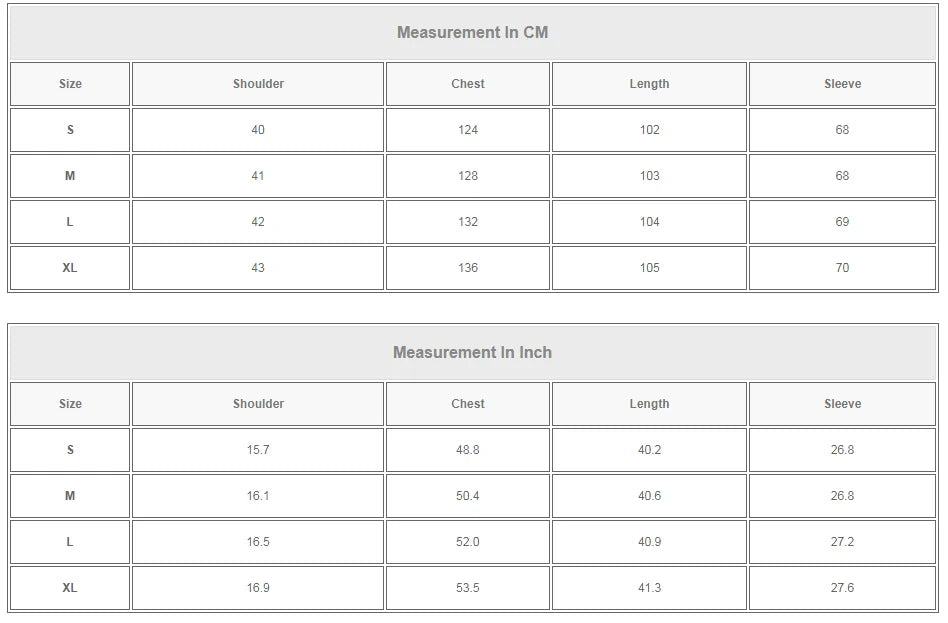This screenshot has height=623, width=948.
Task: Select the length value 41.3 cell
Action: point(649,588)
